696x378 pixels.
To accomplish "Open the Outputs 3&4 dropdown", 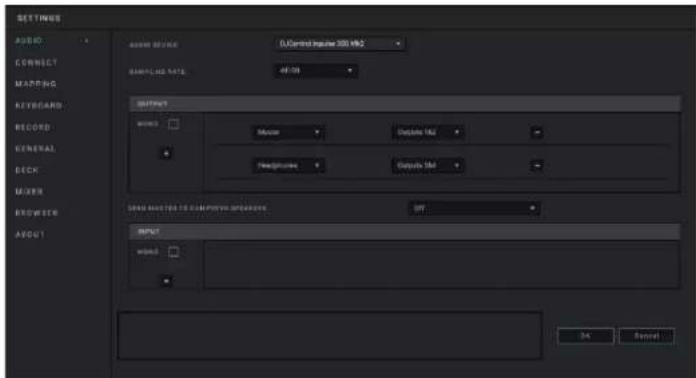I will [428, 165].
